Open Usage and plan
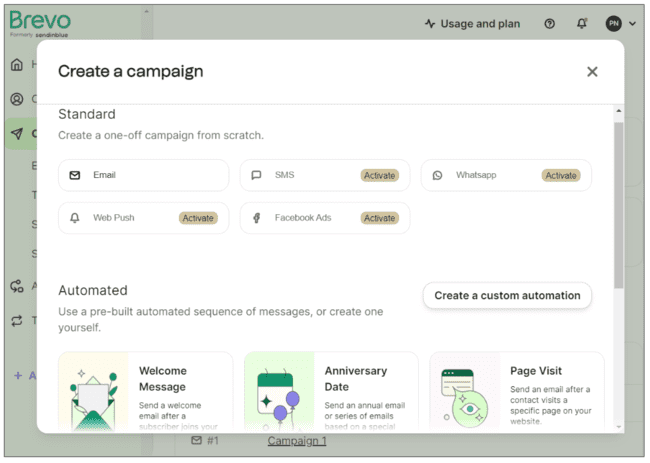Image resolution: width=650 pixels, height=463 pixels. [x=472, y=24]
